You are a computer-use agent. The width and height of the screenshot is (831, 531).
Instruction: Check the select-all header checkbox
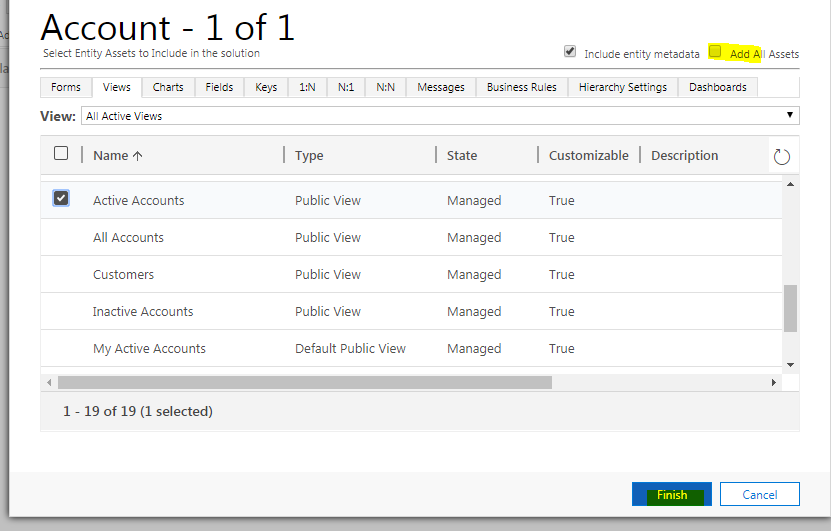point(61,154)
